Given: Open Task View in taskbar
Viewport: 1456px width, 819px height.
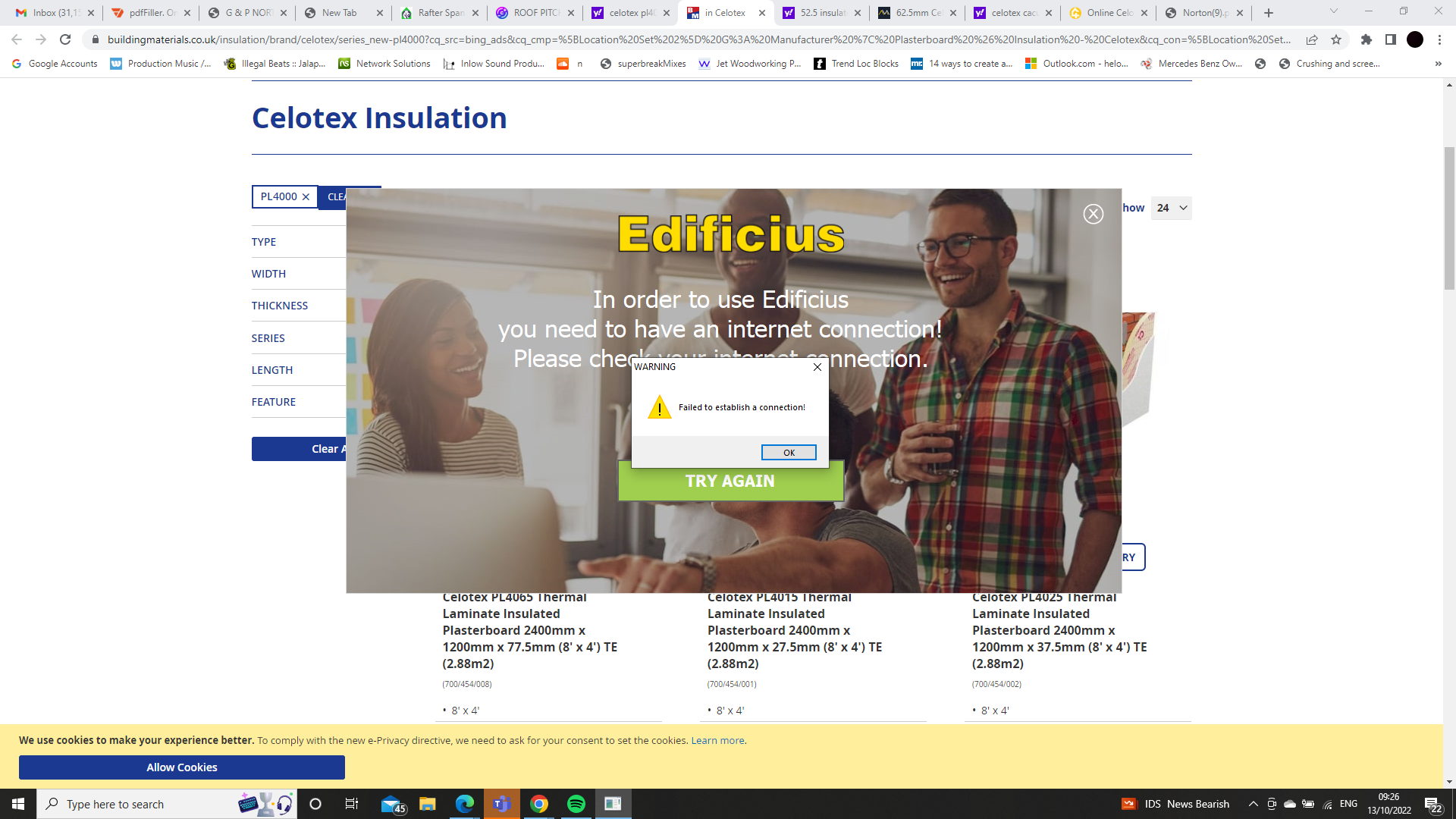Looking at the screenshot, I should coord(351,804).
